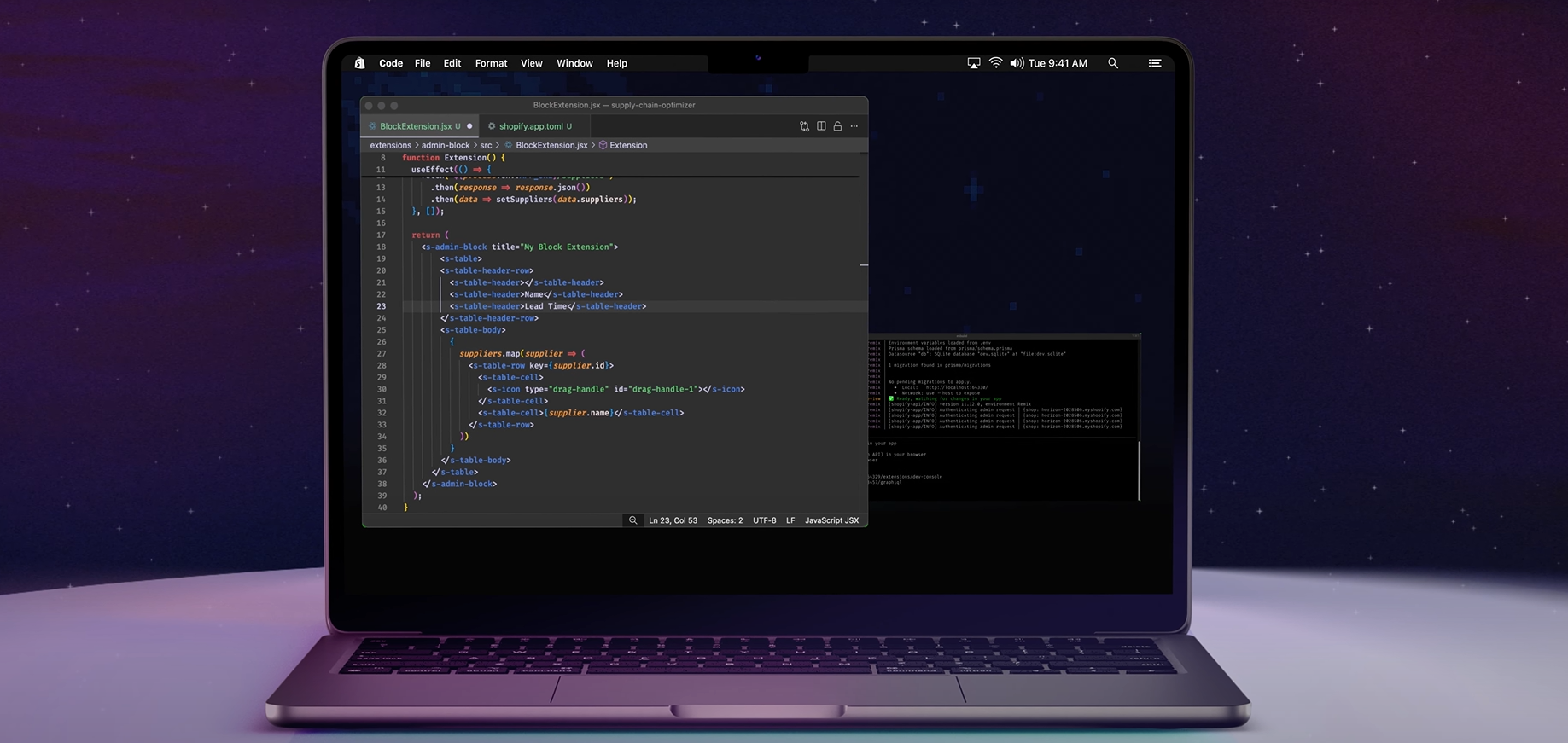Click the volume icon in menu bar
The height and width of the screenshot is (743, 1568).
[1016, 63]
